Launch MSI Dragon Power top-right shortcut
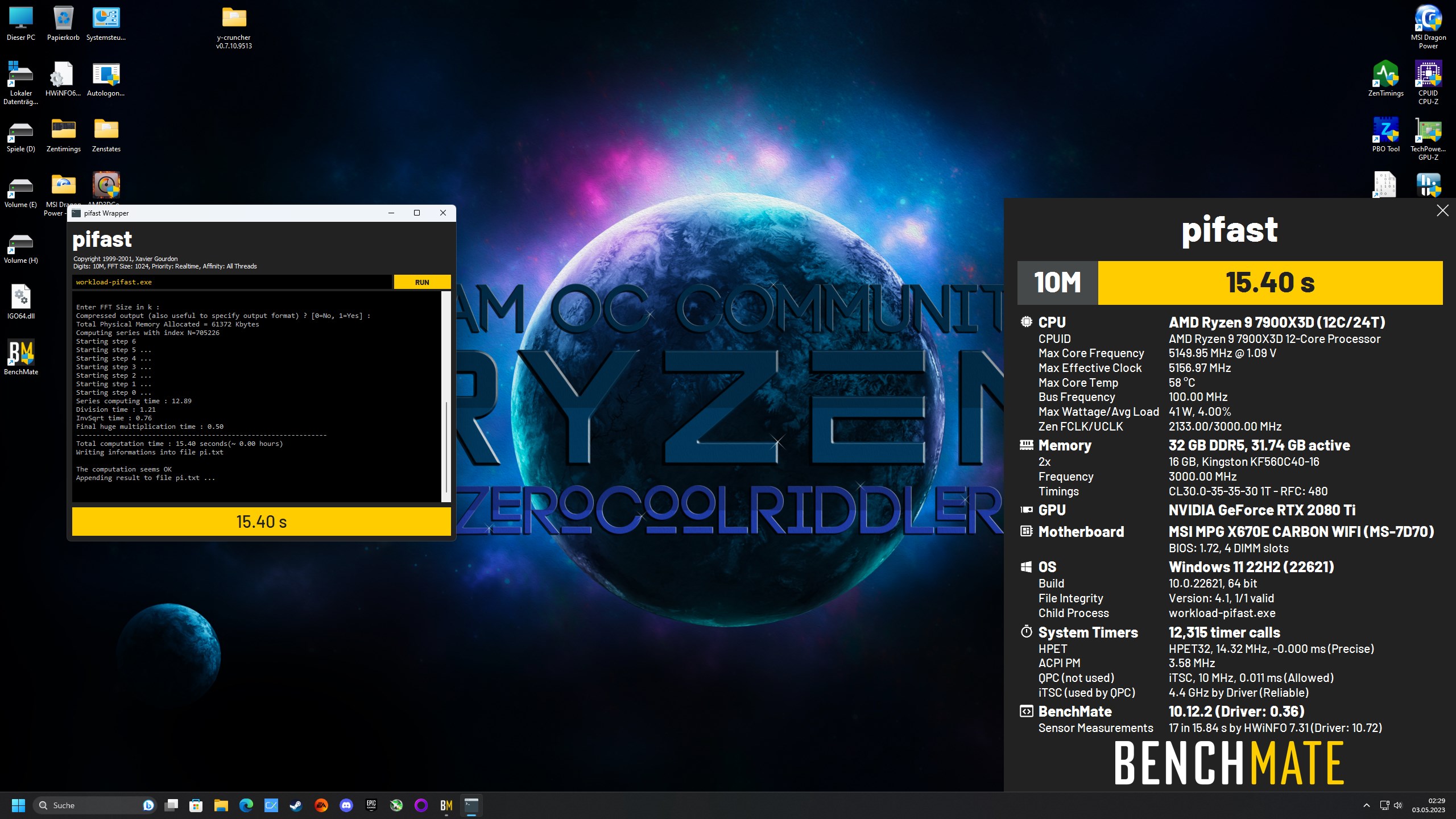 click(x=1428, y=28)
